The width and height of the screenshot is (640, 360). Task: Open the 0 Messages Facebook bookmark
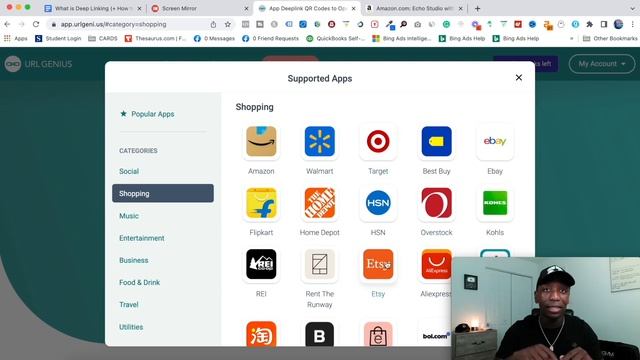214,38
